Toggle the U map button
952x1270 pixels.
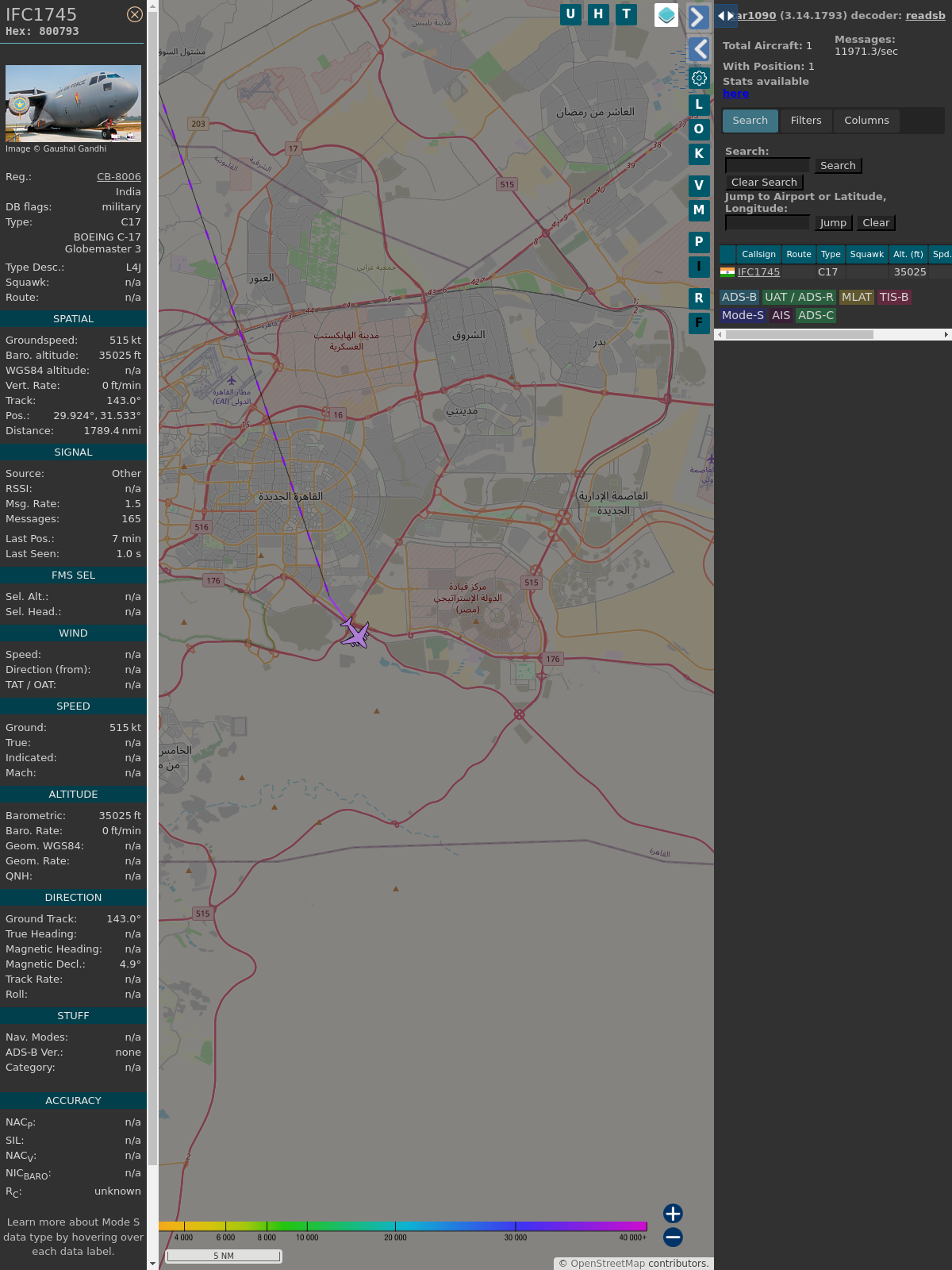pyautogui.click(x=570, y=14)
